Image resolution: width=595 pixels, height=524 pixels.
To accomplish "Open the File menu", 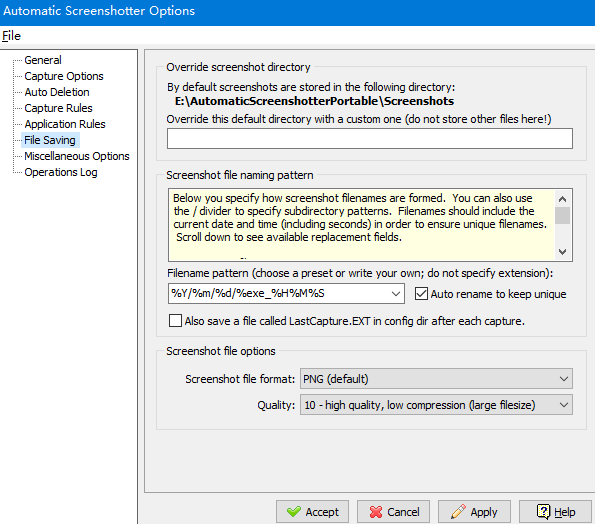I will pyautogui.click(x=11, y=36).
